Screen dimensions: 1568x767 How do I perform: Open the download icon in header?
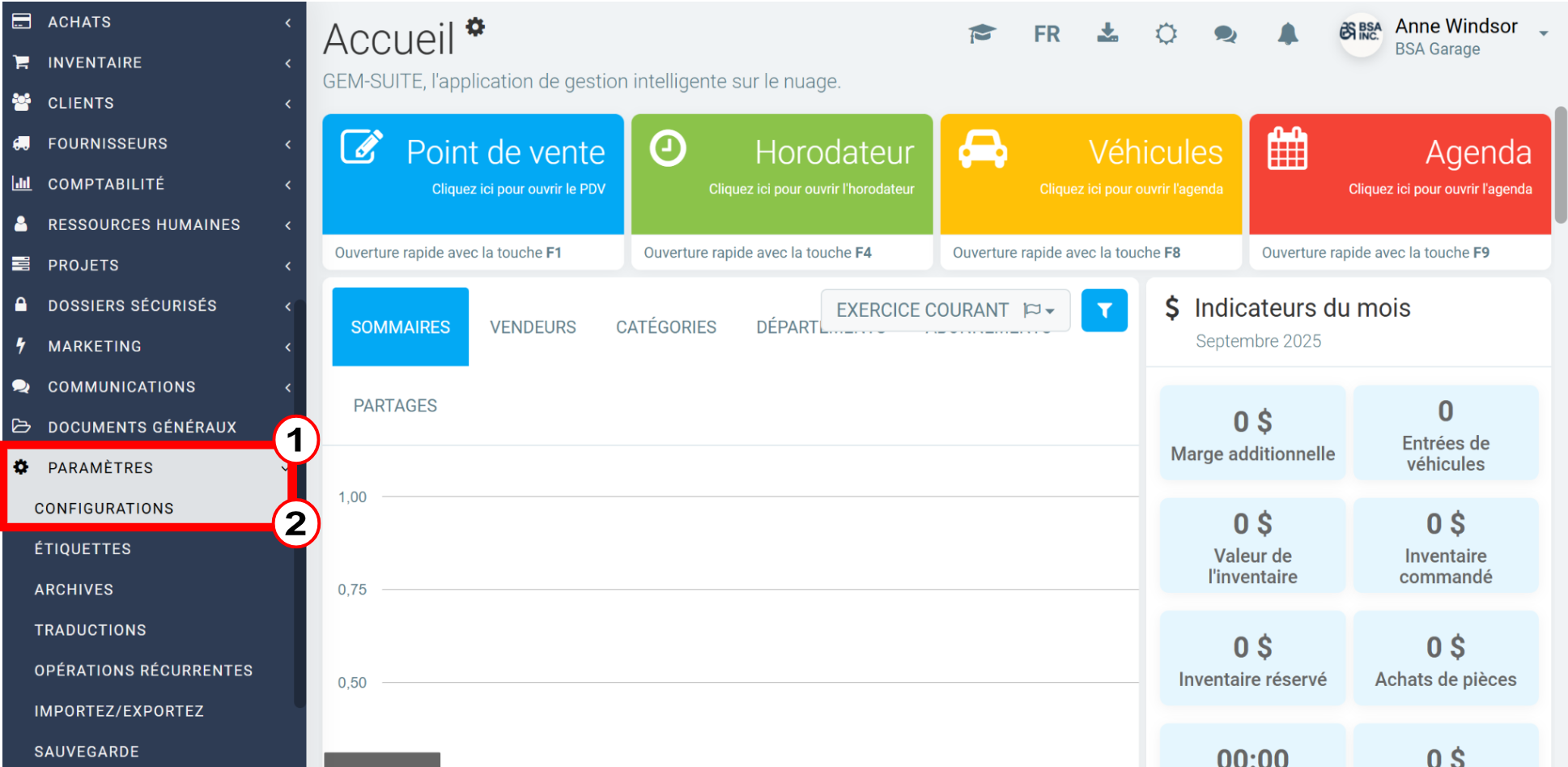click(x=1107, y=33)
